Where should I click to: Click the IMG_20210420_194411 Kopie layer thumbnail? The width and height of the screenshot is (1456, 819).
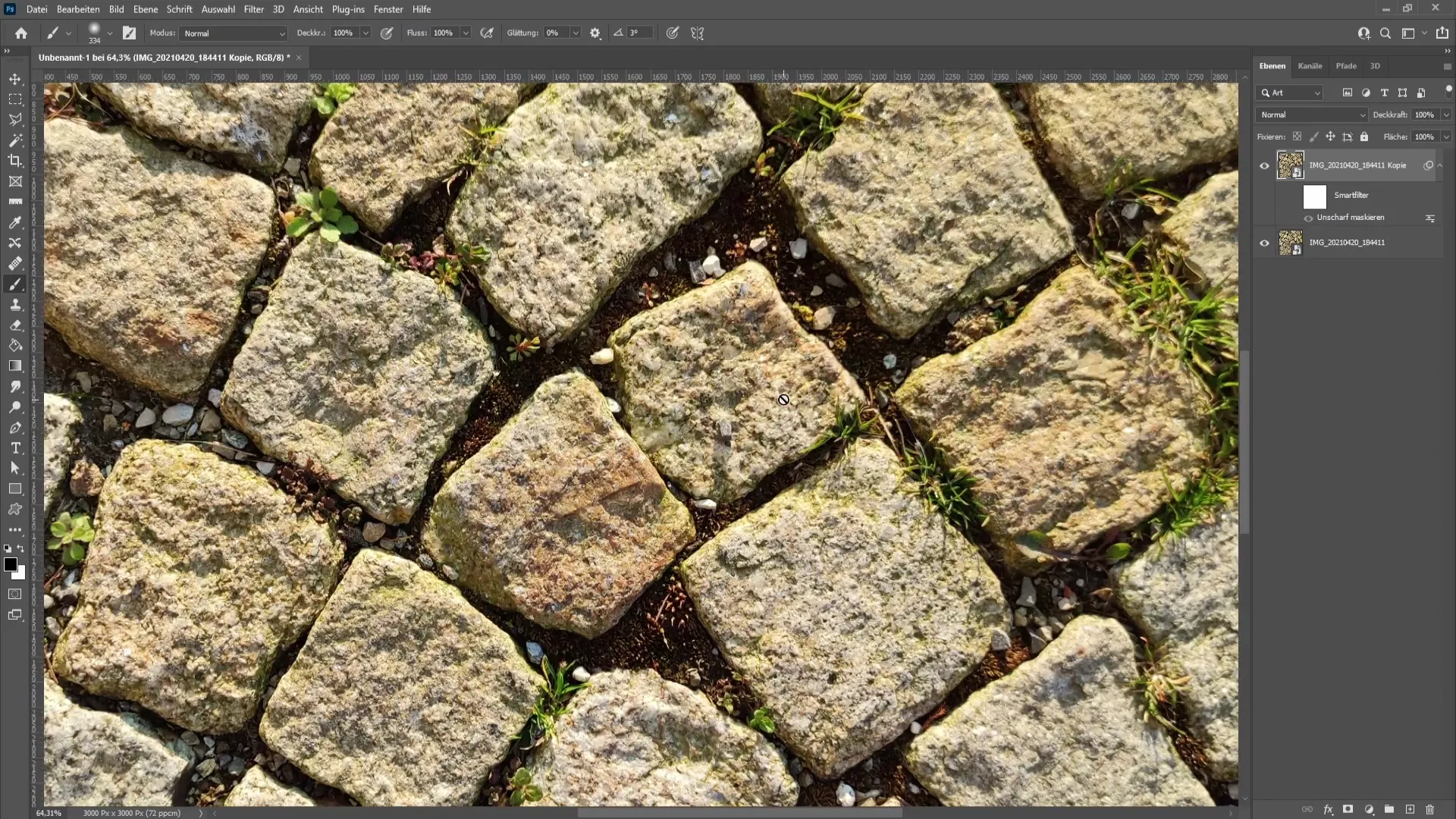[x=1290, y=165]
